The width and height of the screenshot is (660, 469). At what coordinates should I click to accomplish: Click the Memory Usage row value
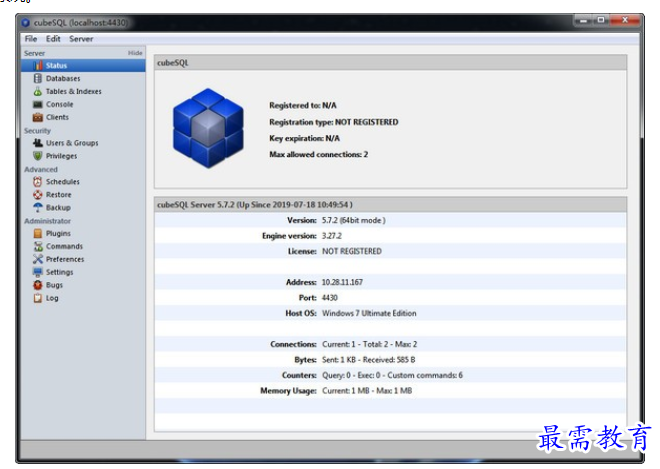tap(367, 391)
